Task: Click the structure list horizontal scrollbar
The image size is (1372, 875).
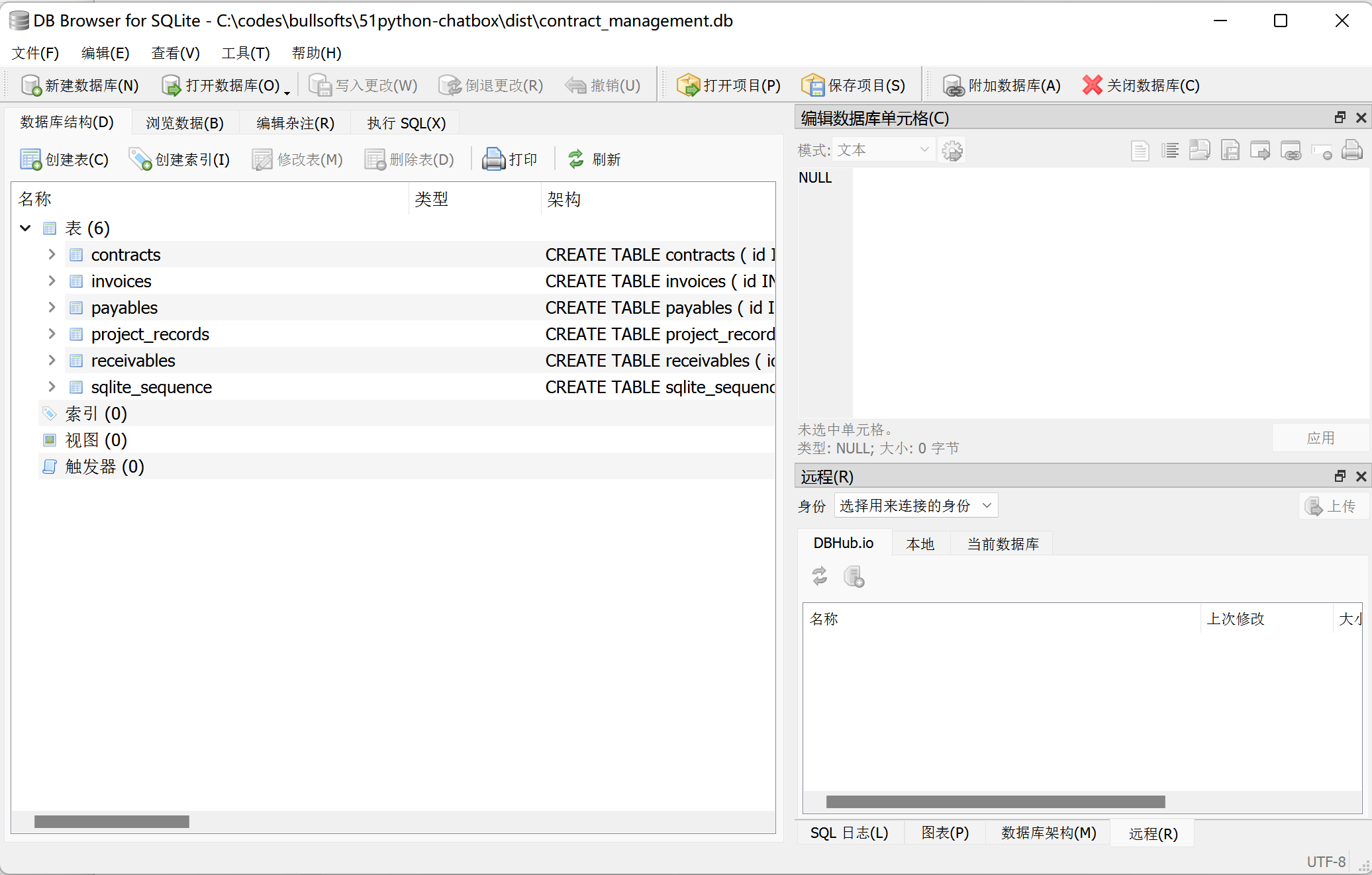Action: click(x=112, y=821)
